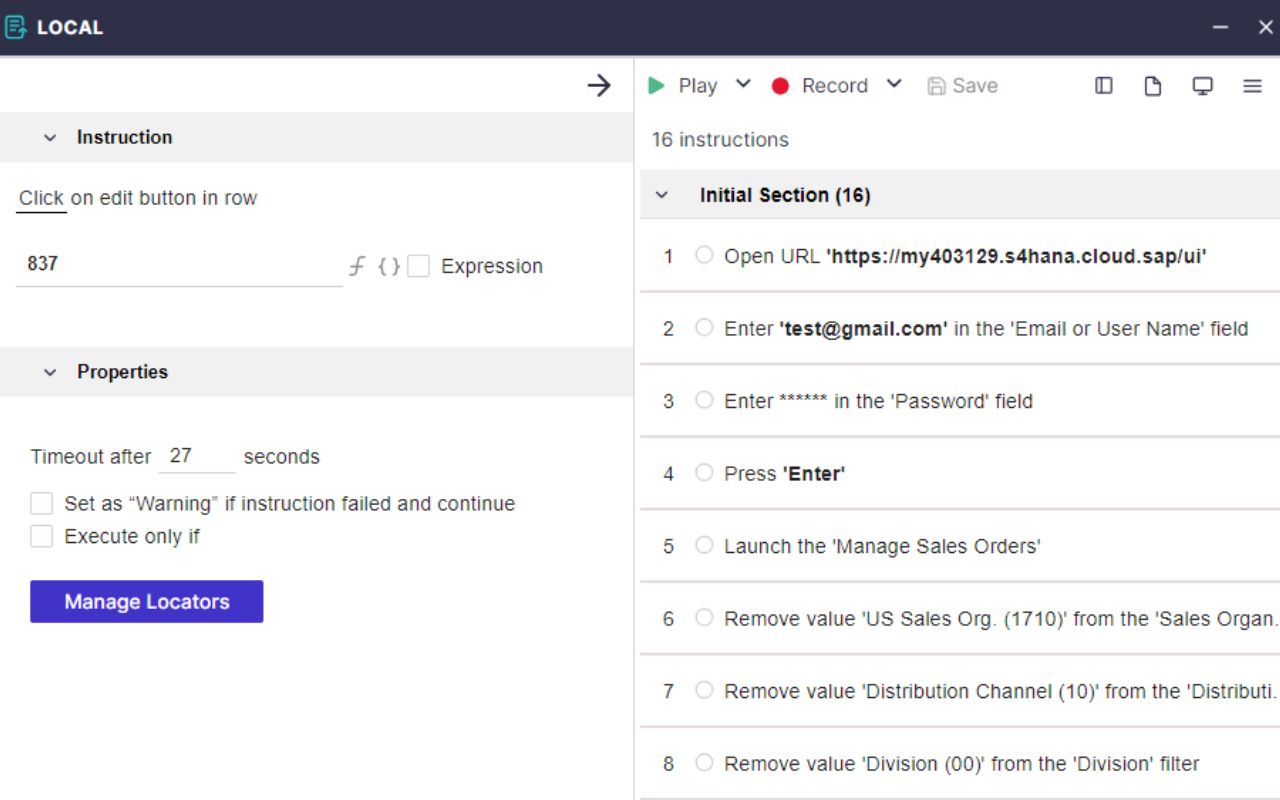Screen dimensions: 1280x800
Task: Click the monitor/screen view icon
Action: tap(1202, 85)
